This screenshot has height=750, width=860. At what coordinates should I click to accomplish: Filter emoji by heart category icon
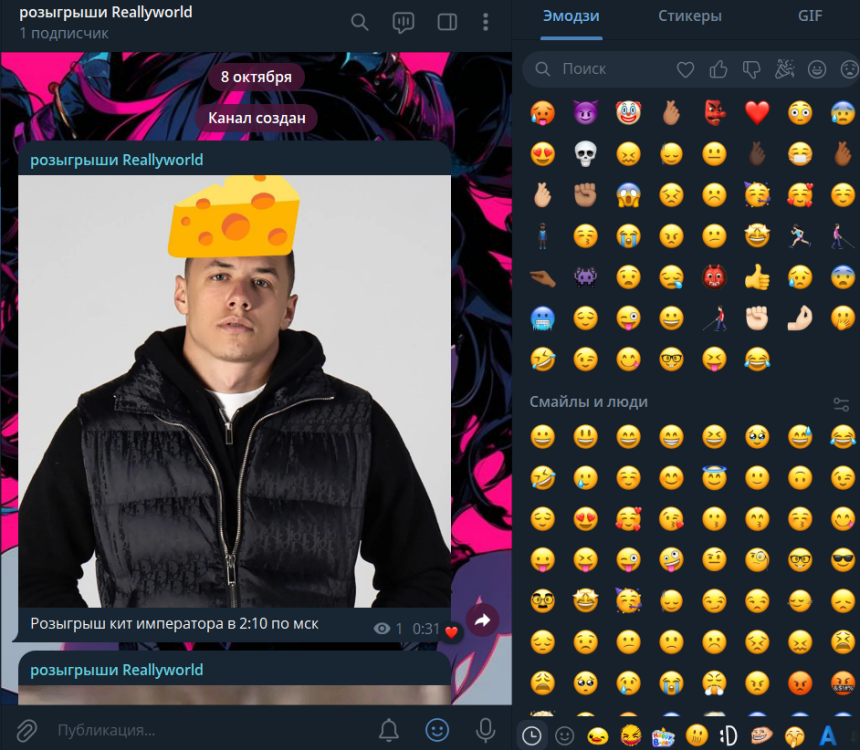(x=685, y=70)
